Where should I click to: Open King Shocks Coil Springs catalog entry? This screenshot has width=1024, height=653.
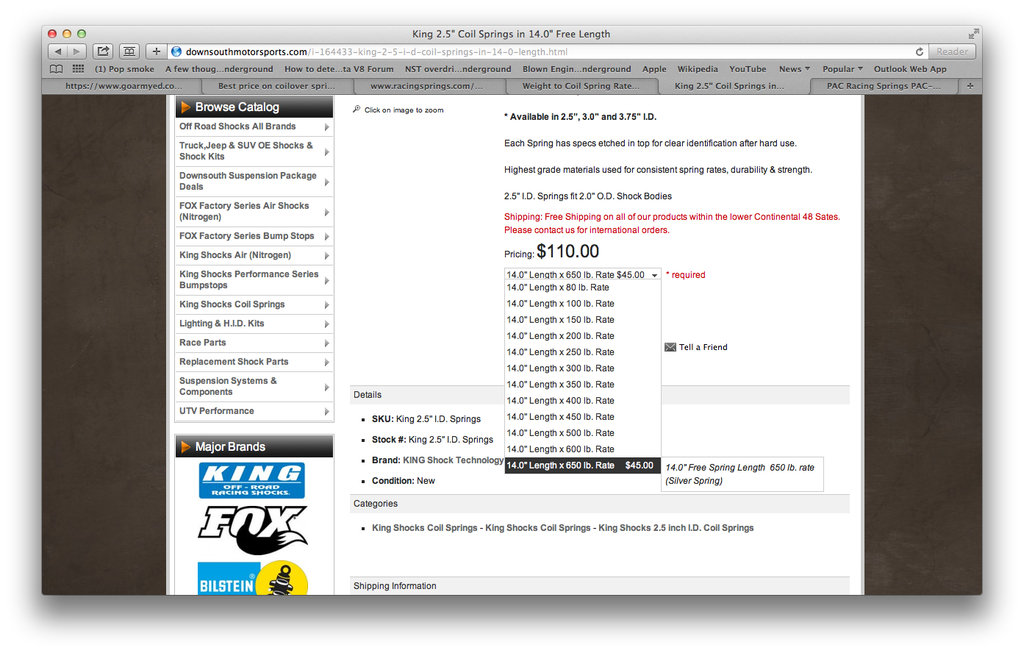pos(254,304)
